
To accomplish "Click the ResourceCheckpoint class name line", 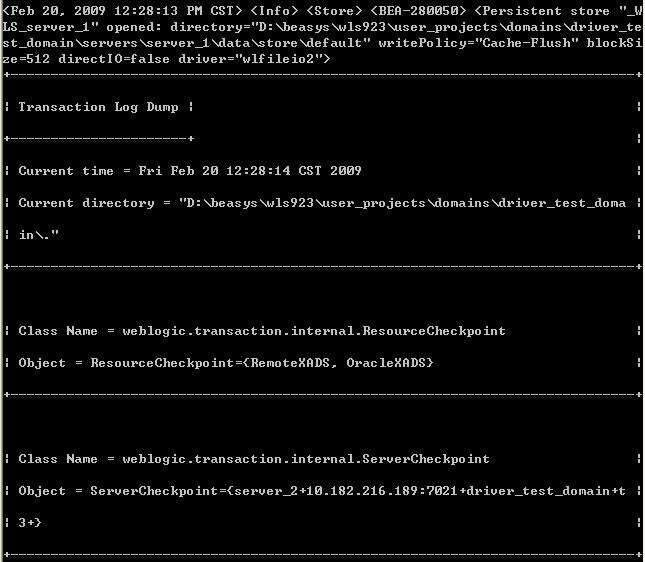I will 262,331.
